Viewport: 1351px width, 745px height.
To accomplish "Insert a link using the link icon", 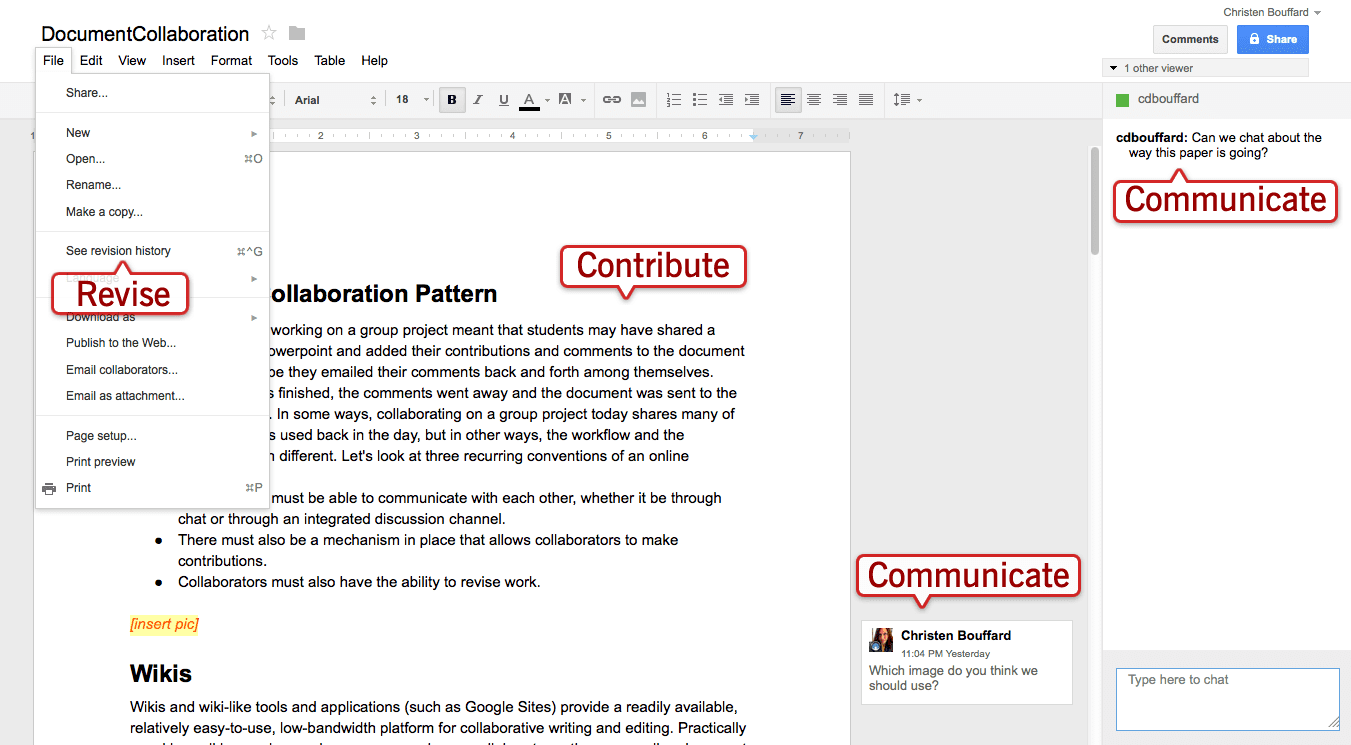I will coord(612,99).
